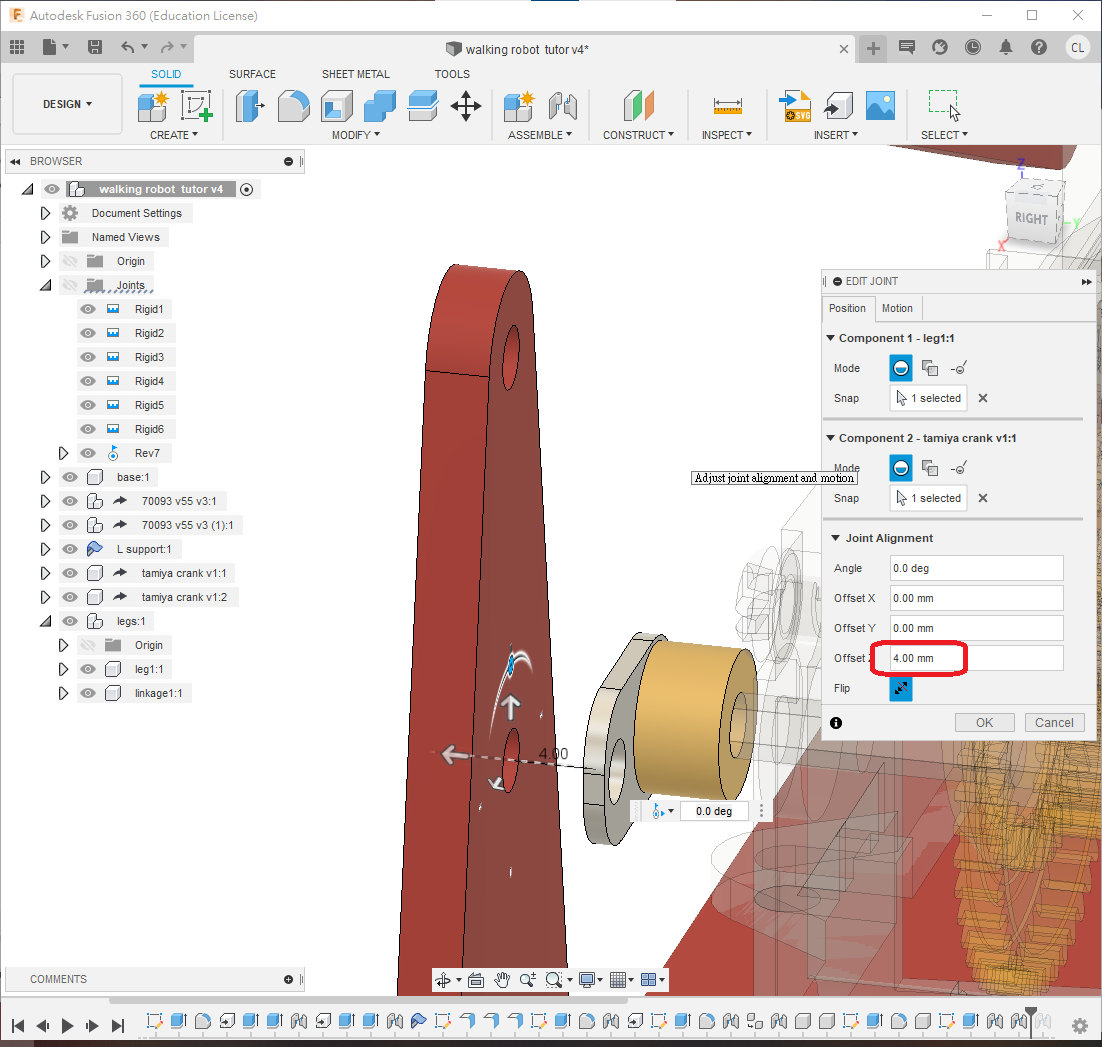Click the Save icon in toolbar
This screenshot has width=1102, height=1047.
pyautogui.click(x=95, y=47)
